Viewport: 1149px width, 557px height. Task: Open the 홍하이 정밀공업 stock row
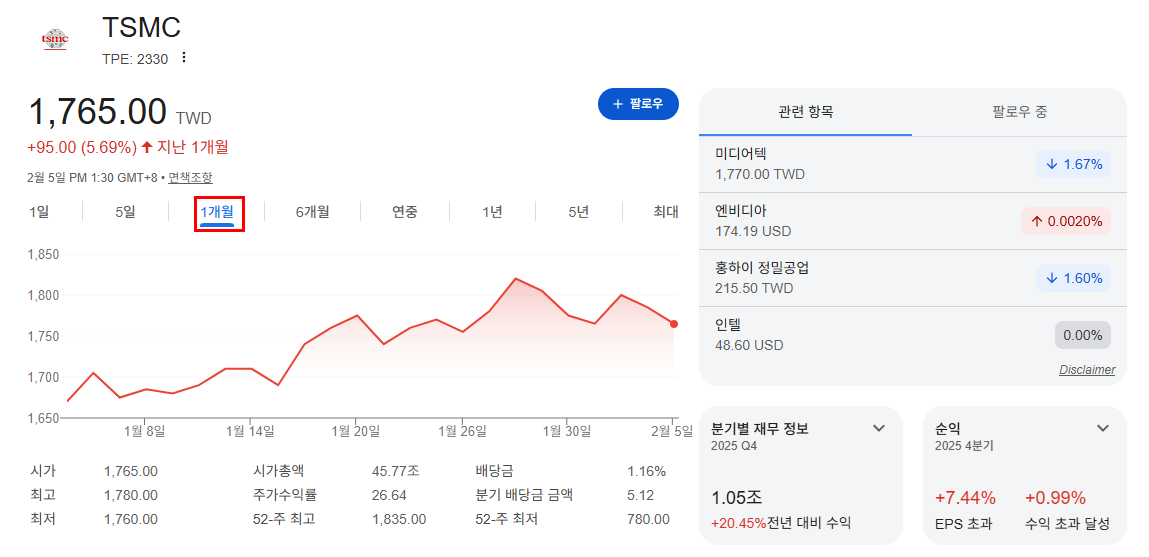pos(912,278)
